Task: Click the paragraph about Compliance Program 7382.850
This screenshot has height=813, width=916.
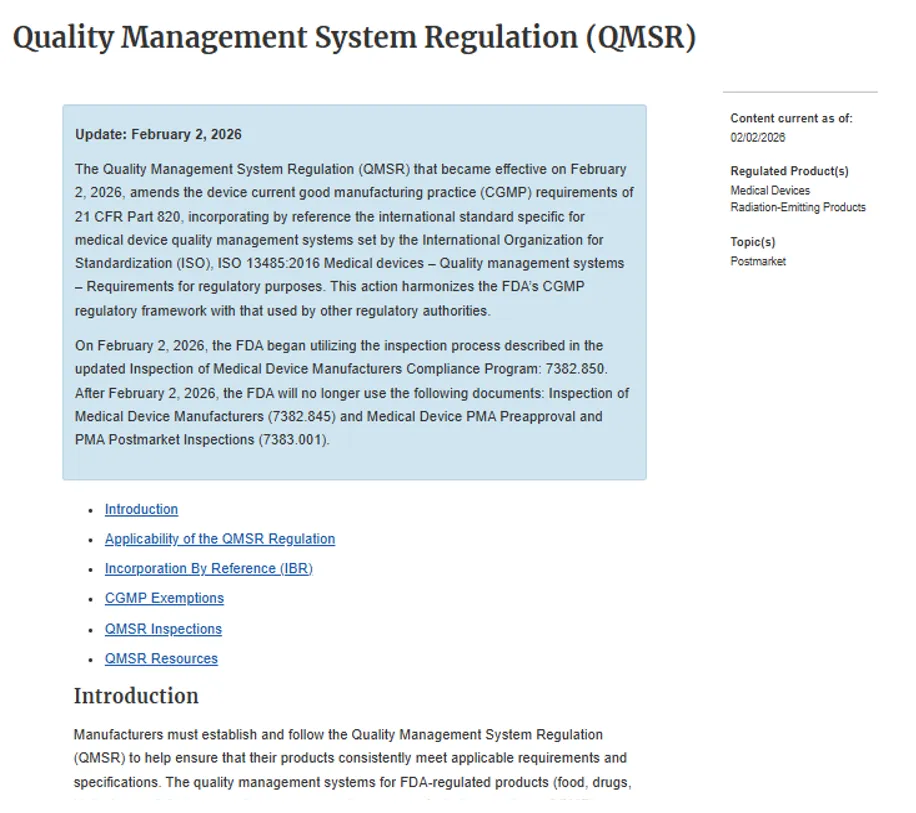Action: tap(352, 392)
